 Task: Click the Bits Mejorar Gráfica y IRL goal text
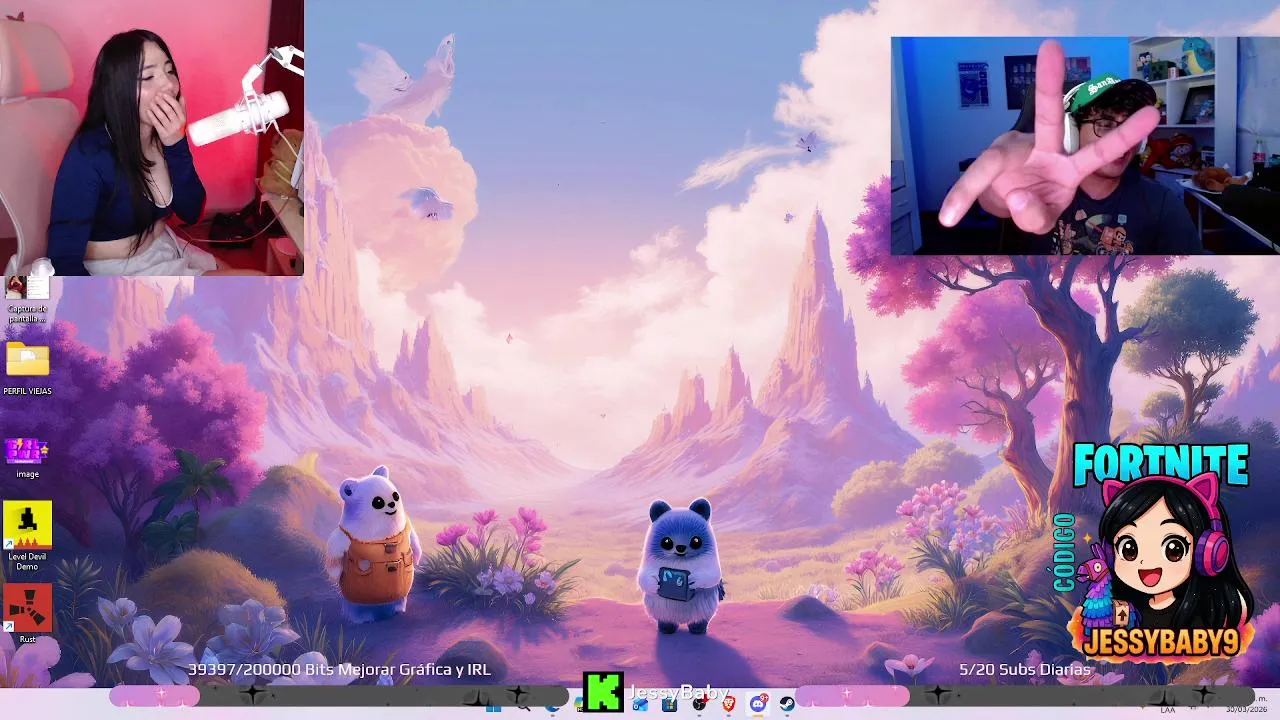[x=339, y=669]
